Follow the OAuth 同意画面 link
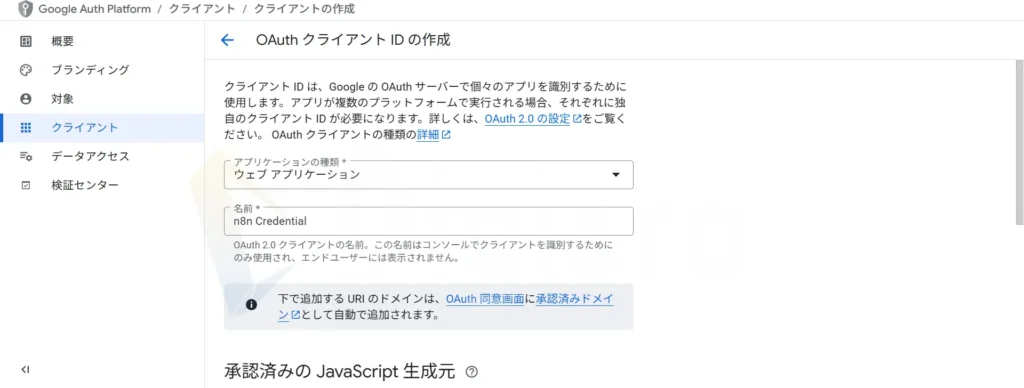The height and width of the screenshot is (388, 1024). click(485, 299)
